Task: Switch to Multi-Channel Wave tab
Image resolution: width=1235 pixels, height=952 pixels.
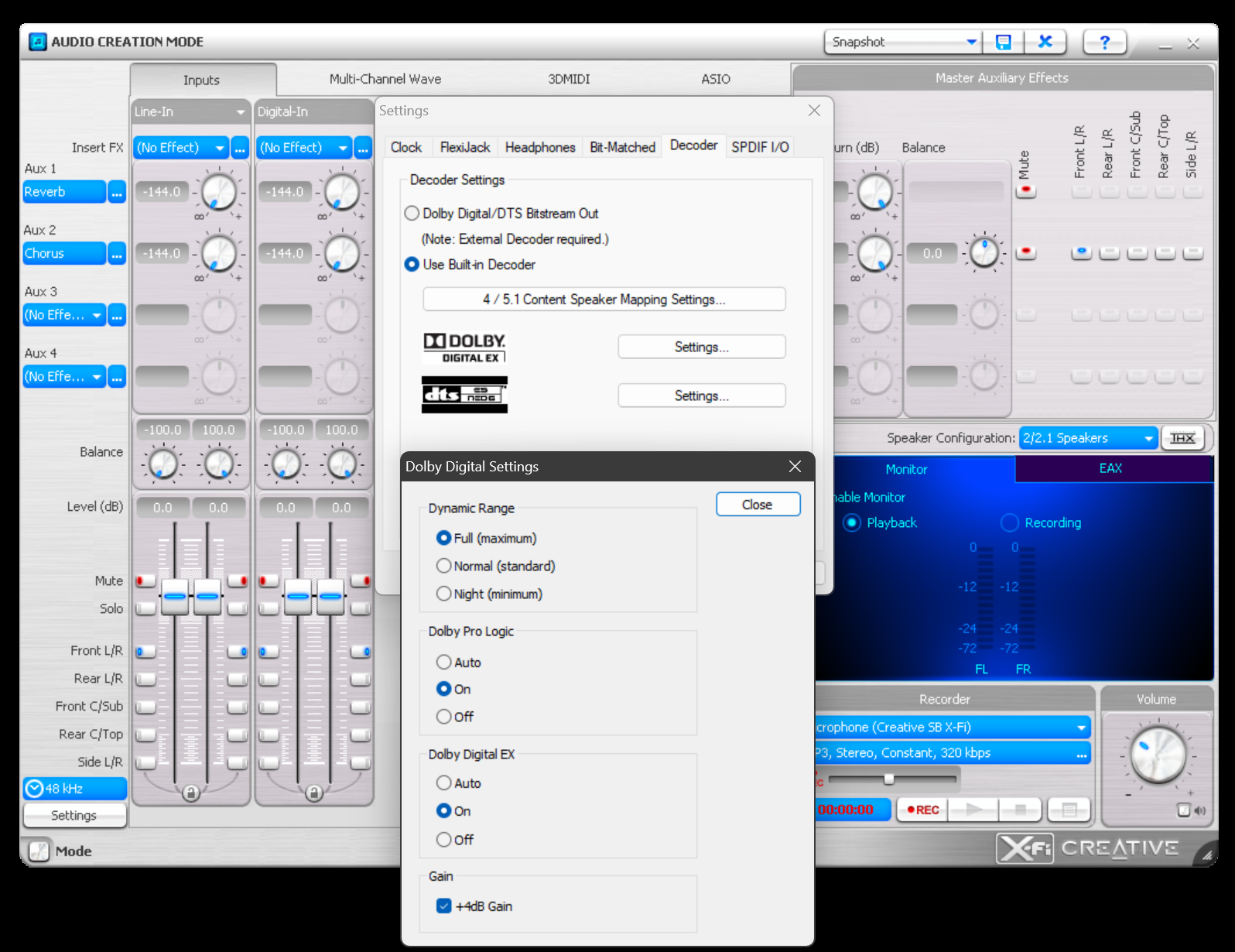Action: (x=385, y=79)
